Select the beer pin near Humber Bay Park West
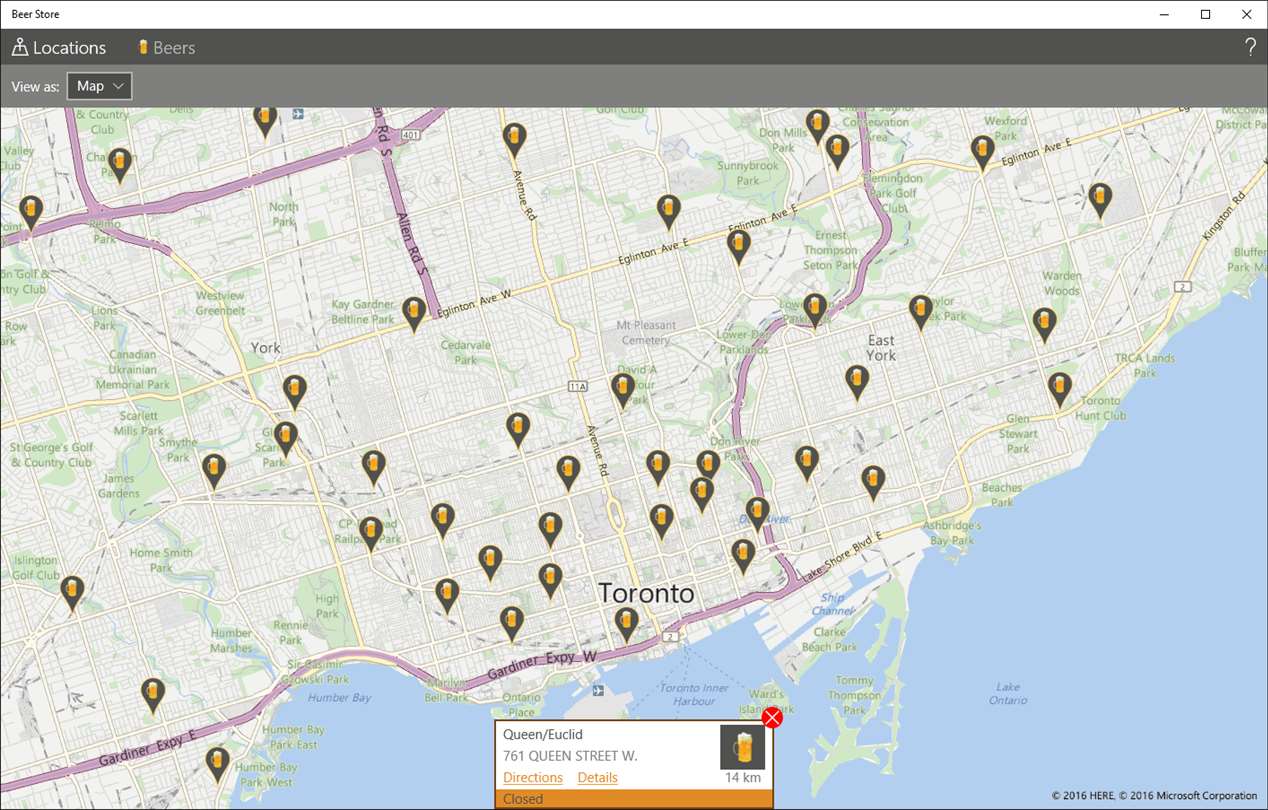This screenshot has height=810, width=1268. click(217, 764)
